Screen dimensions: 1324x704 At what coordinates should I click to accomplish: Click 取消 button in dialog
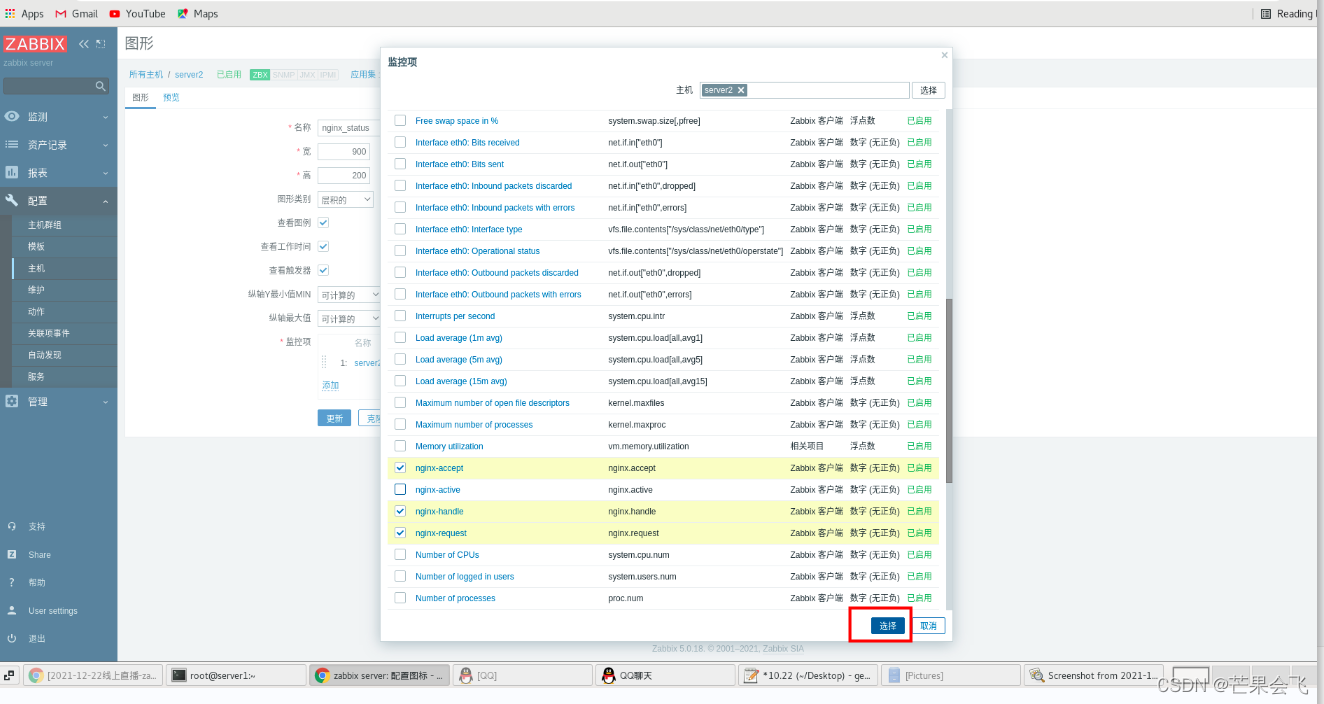coord(929,625)
